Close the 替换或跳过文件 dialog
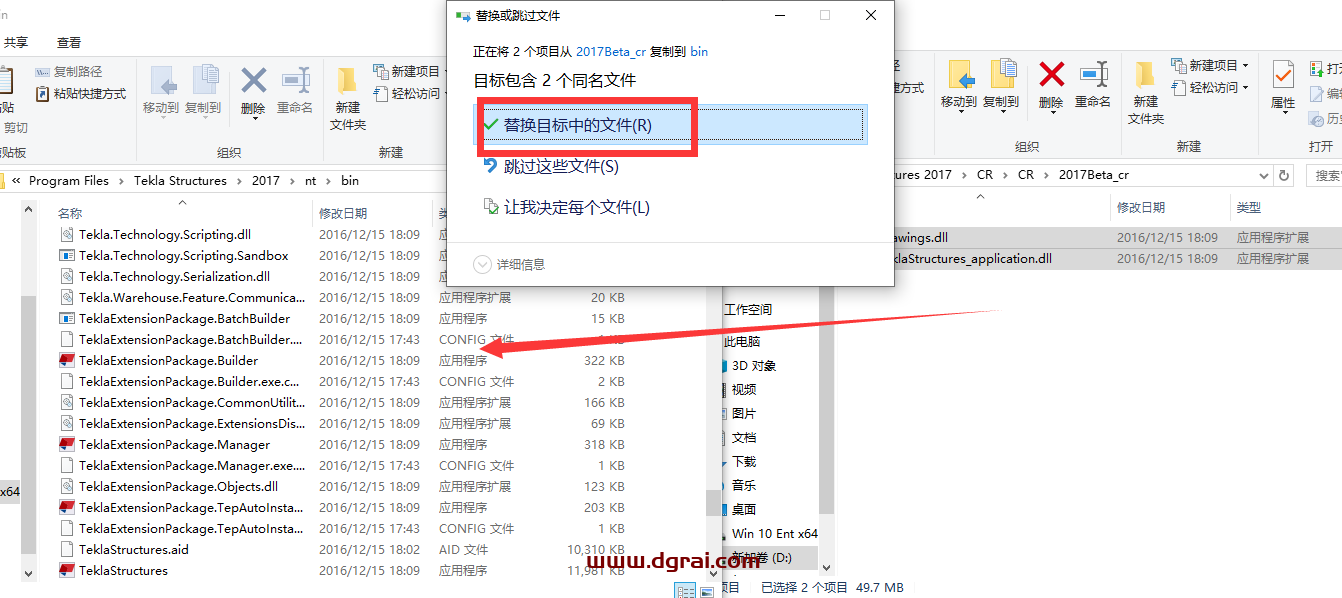1342x598 pixels. 871,15
